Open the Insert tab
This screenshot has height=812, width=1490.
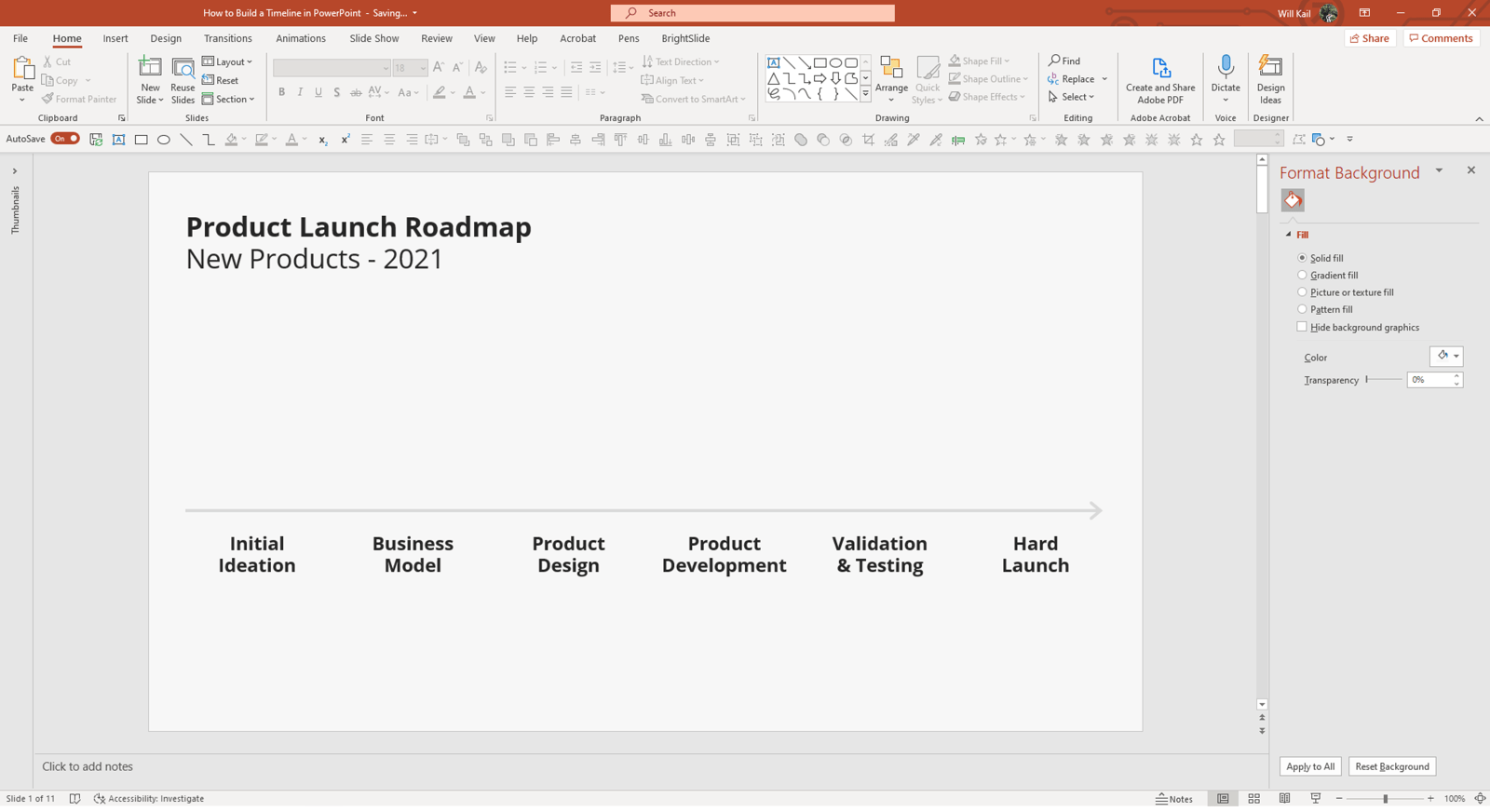pyautogui.click(x=115, y=38)
